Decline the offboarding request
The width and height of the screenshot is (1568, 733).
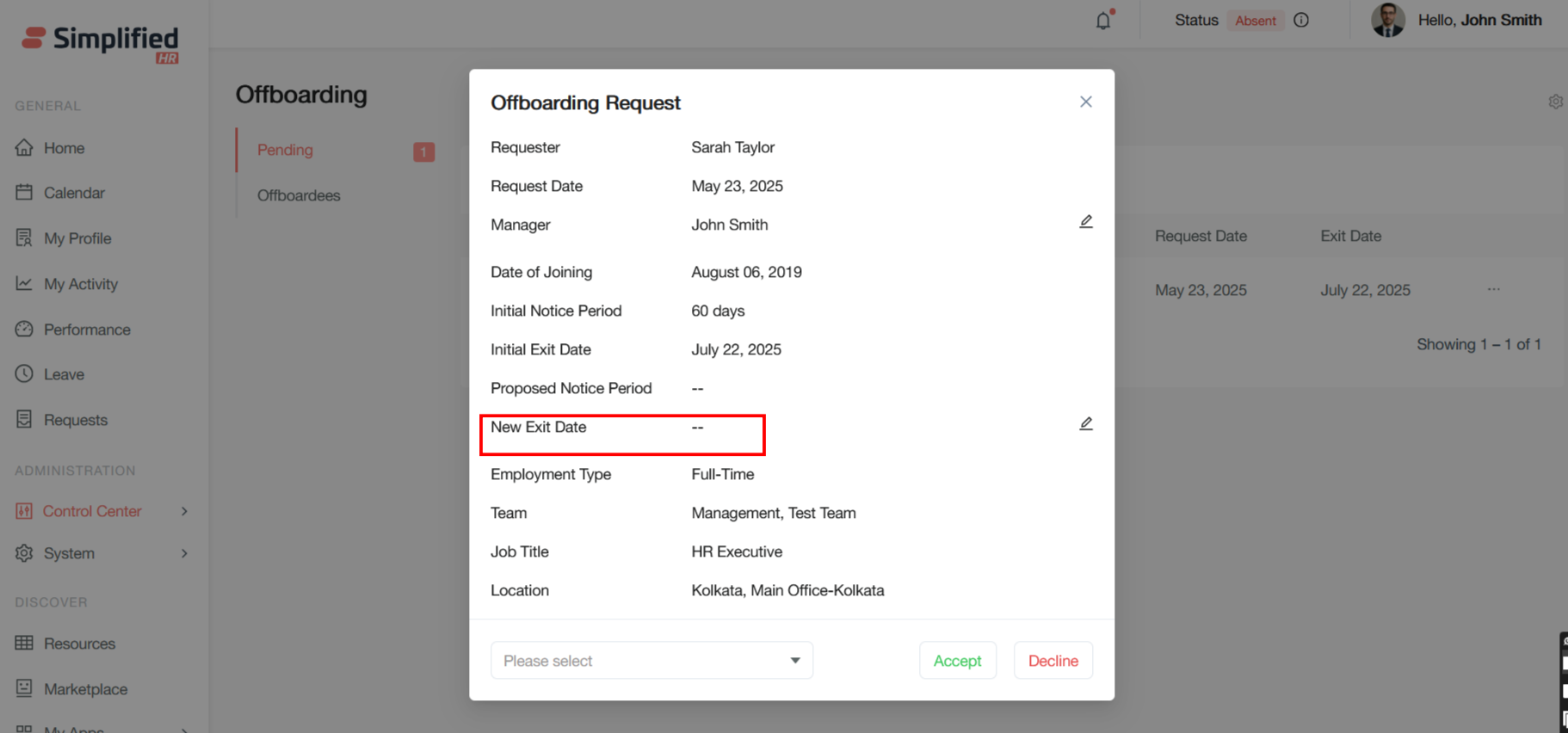click(x=1053, y=661)
